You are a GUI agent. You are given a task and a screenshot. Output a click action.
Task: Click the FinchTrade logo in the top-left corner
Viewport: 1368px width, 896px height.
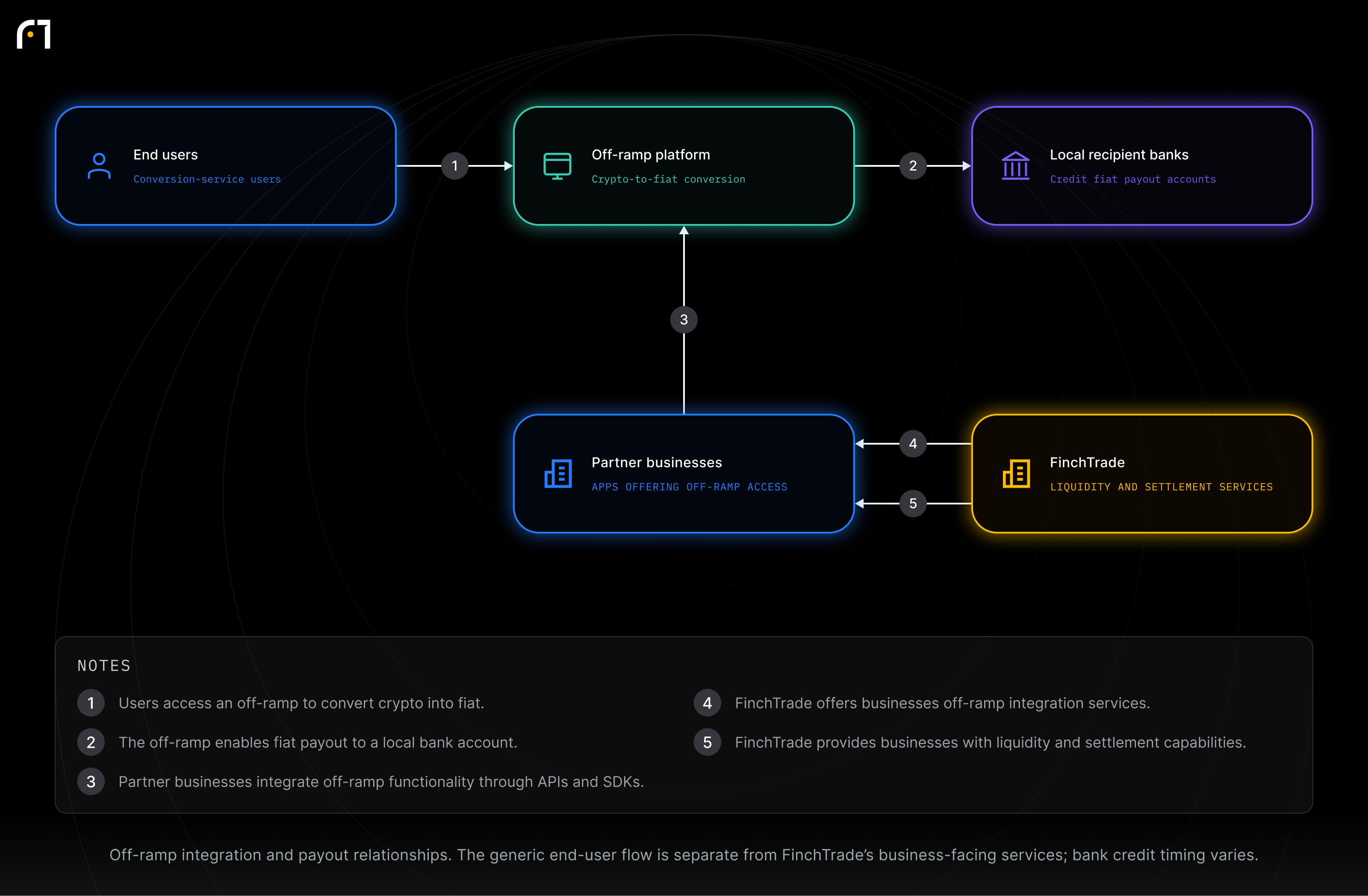pos(34,35)
